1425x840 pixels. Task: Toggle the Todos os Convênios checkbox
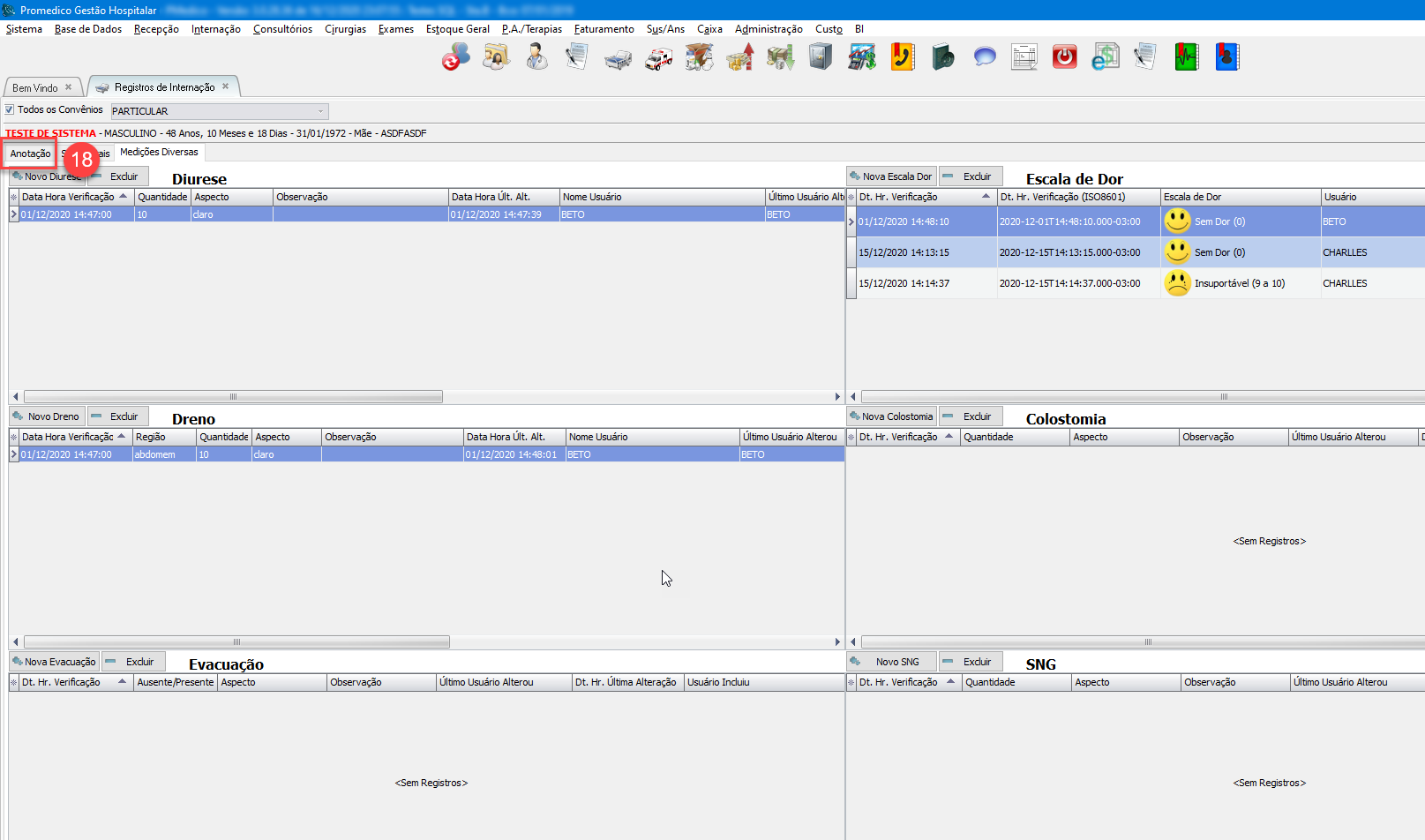pyautogui.click(x=10, y=110)
